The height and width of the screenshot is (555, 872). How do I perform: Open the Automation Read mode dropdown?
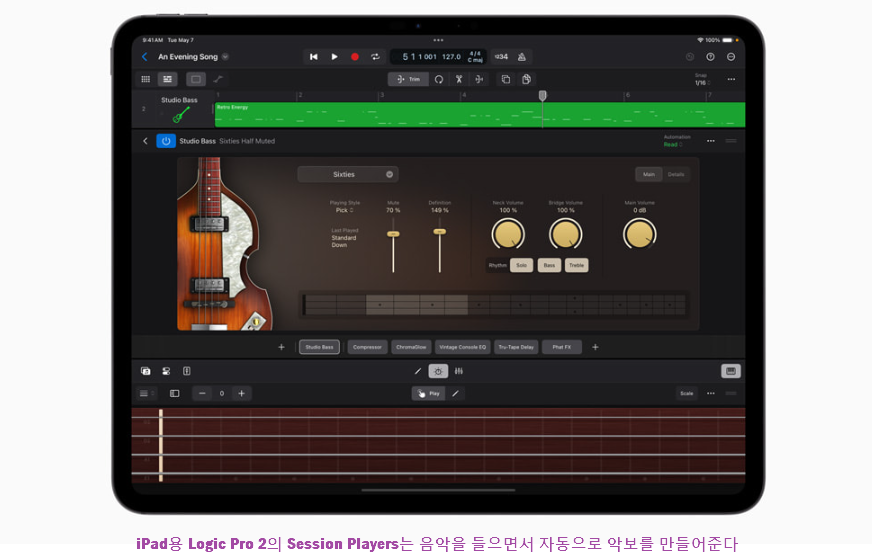677,141
